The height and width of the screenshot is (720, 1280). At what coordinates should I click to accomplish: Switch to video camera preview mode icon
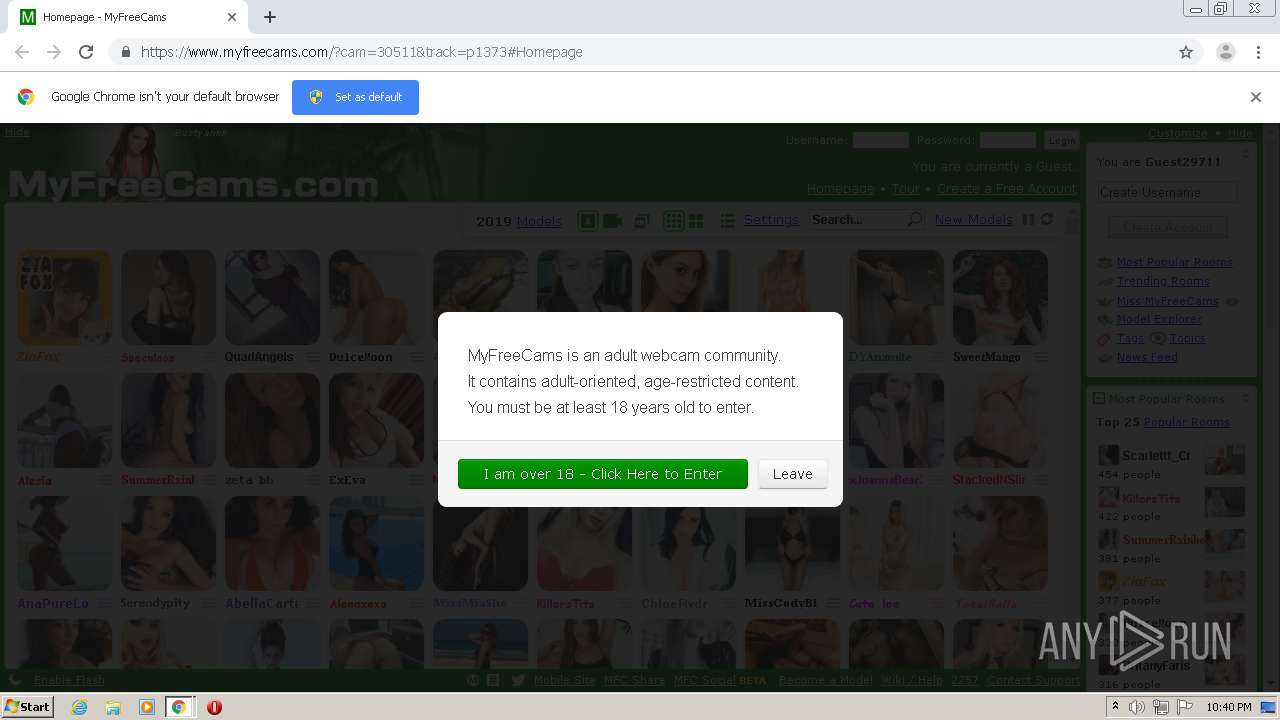click(x=613, y=220)
